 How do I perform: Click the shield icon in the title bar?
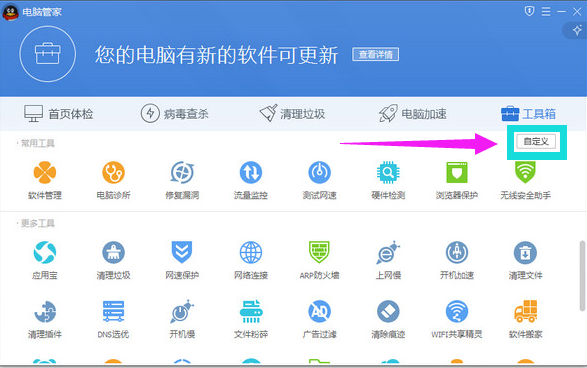[529, 11]
